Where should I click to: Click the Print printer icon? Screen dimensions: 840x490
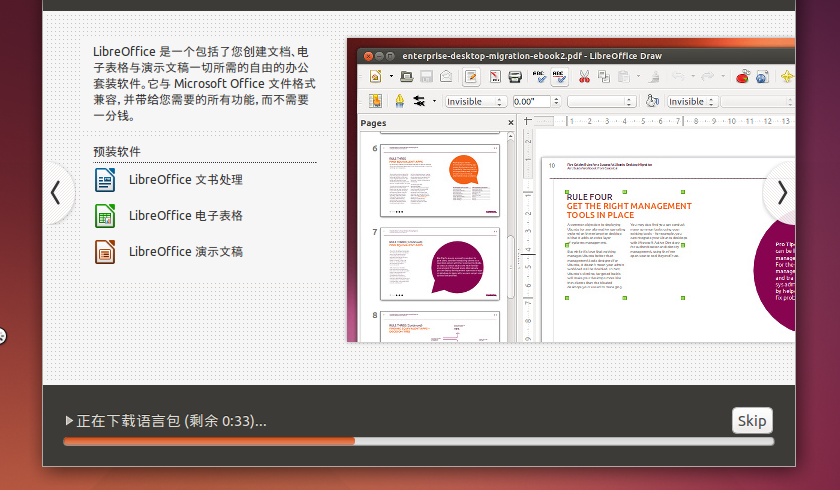(515, 77)
